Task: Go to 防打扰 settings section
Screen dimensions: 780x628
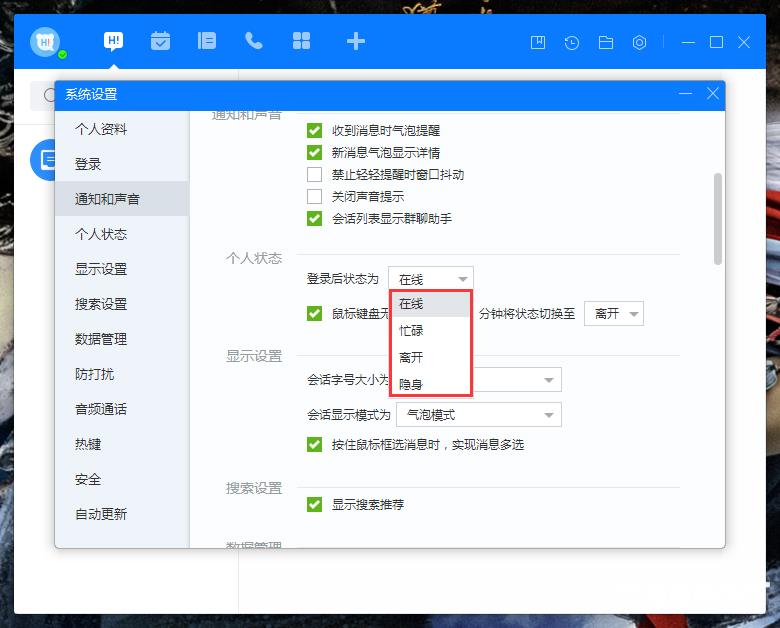Action: coord(122,374)
